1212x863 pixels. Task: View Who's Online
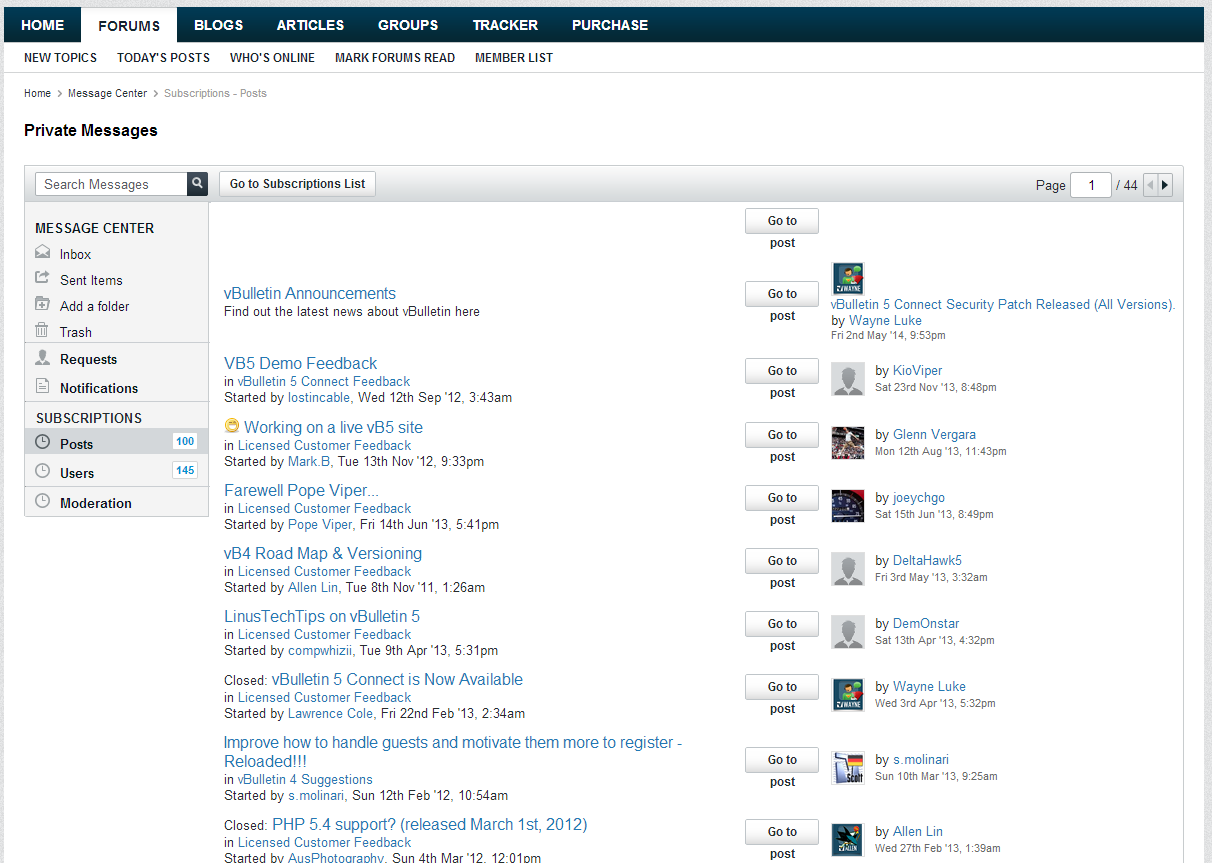click(272, 58)
